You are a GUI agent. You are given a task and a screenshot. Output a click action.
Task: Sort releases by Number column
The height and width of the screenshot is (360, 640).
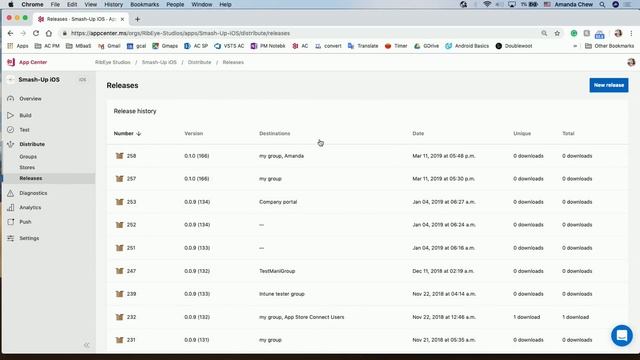pos(127,133)
